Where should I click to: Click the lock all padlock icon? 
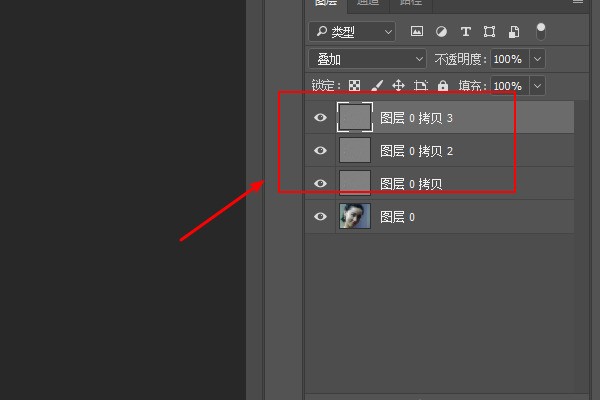[x=442, y=86]
